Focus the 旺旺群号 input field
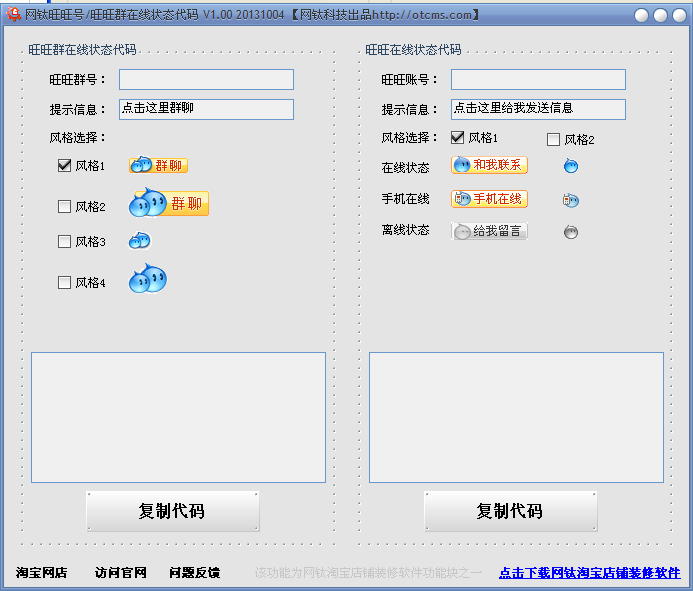The image size is (693, 591). click(x=206, y=80)
